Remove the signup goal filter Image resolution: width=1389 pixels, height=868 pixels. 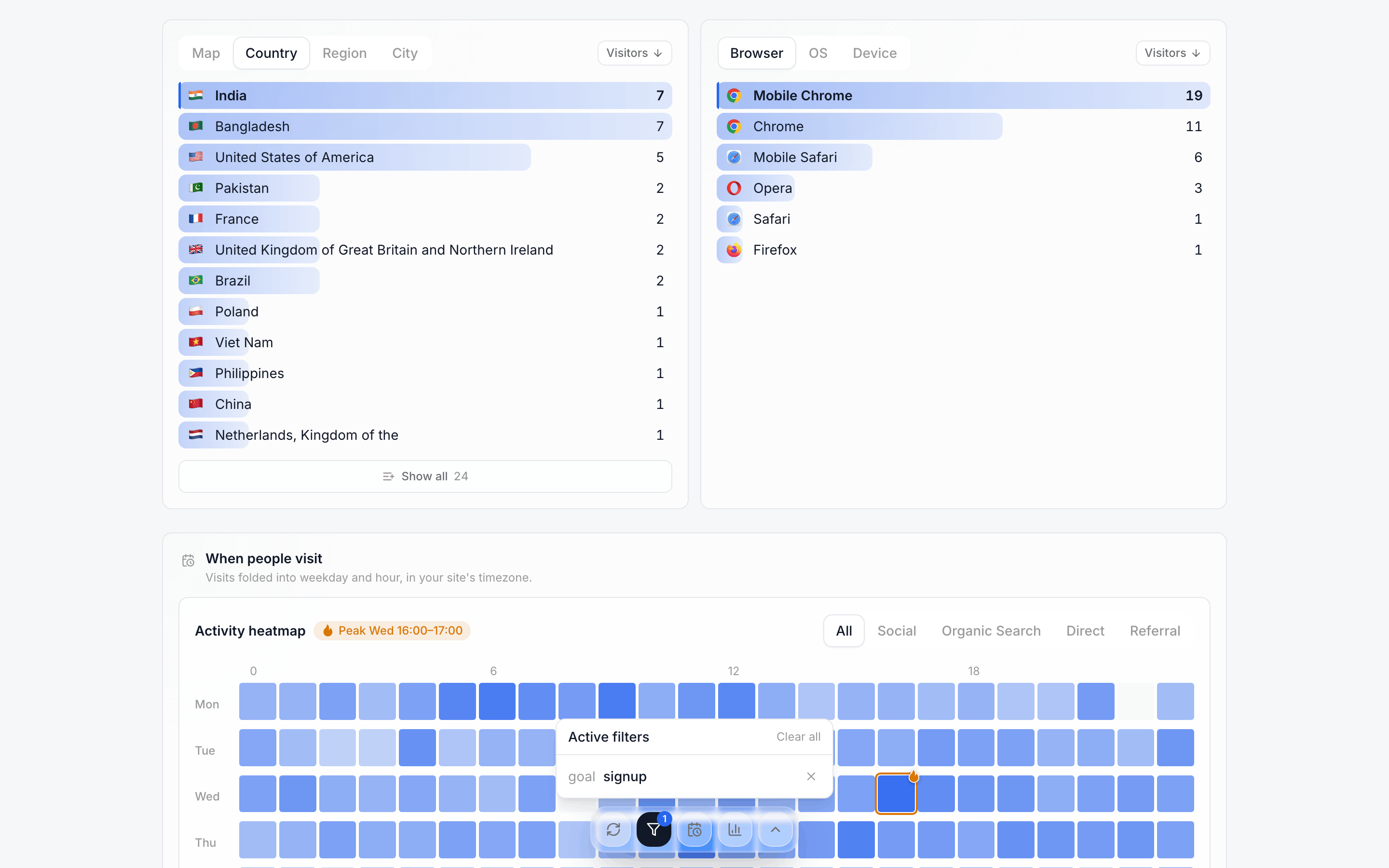coord(811,776)
